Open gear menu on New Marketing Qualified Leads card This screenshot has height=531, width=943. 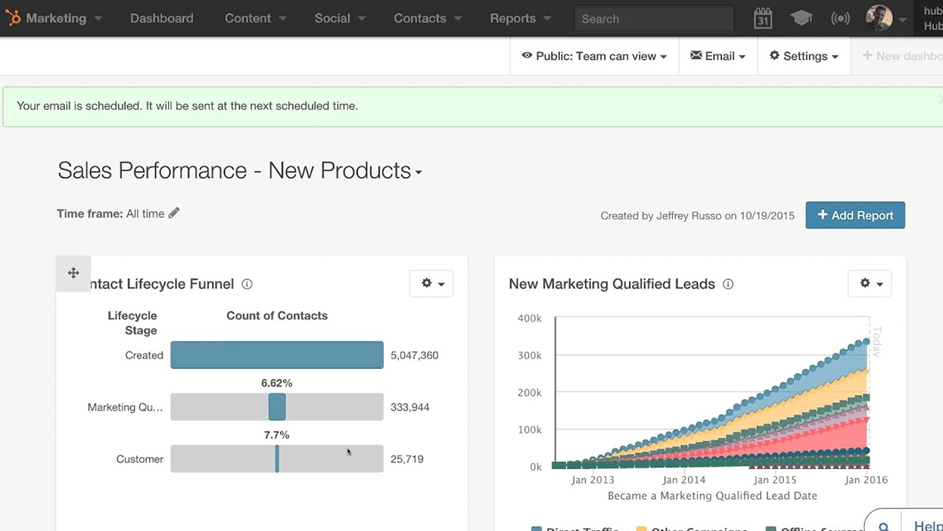click(870, 283)
